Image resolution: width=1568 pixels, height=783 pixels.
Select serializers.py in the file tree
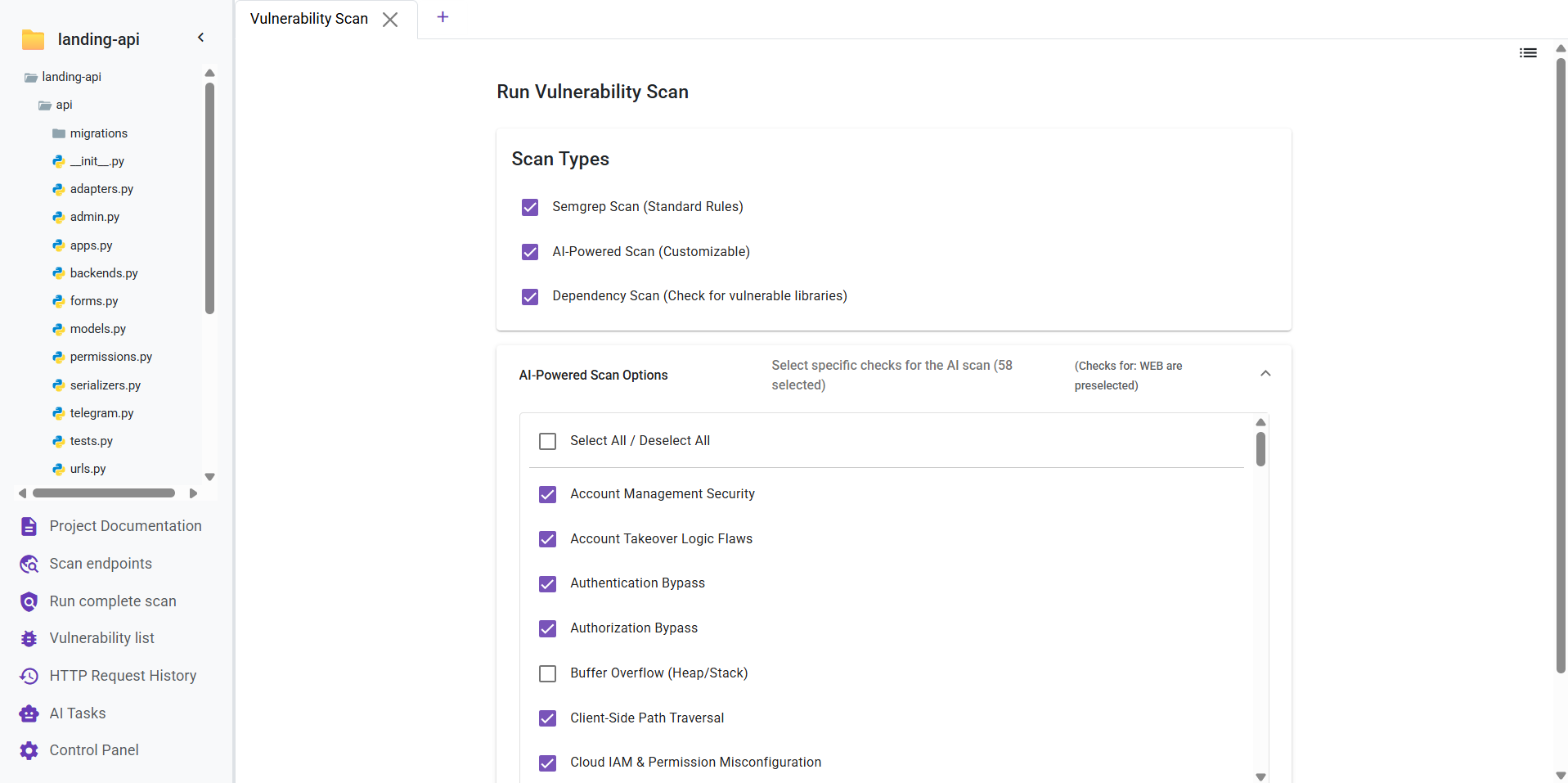tap(106, 385)
